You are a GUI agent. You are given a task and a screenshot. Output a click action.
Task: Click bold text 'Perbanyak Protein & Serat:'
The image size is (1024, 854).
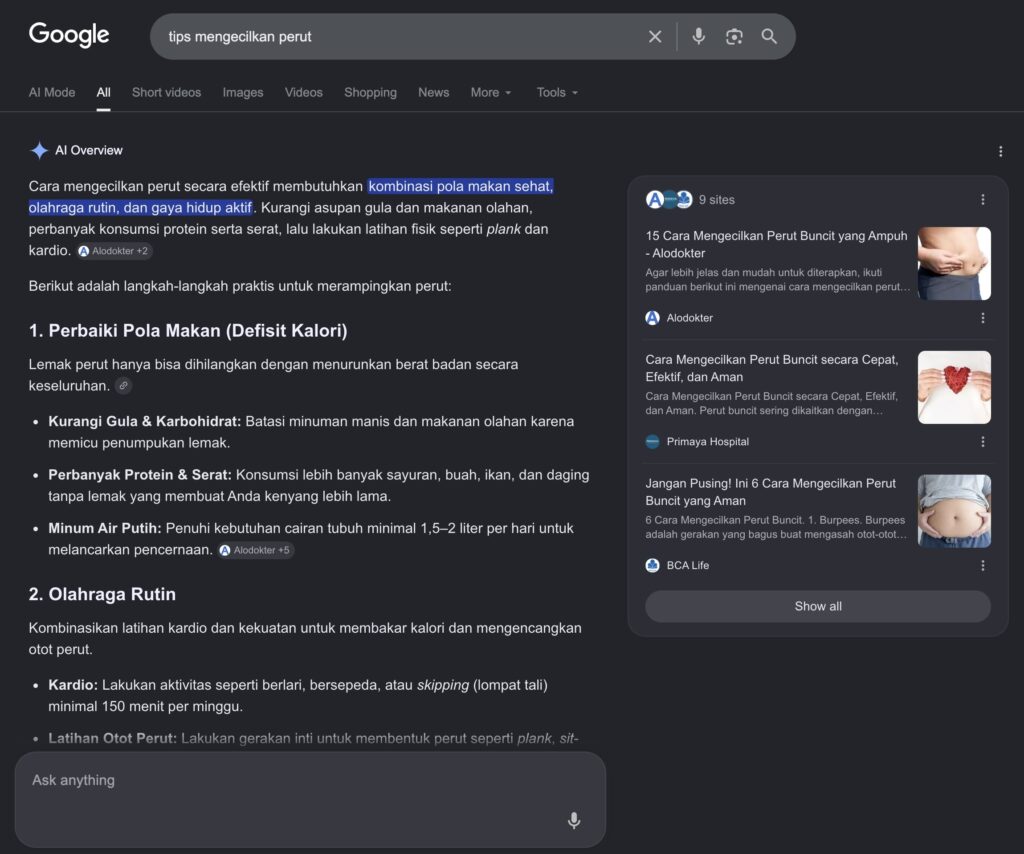click(140, 475)
